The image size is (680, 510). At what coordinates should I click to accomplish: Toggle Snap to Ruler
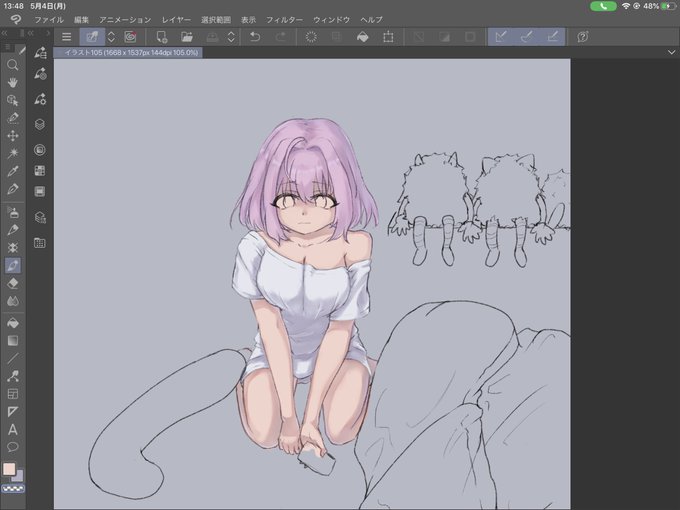(x=501, y=37)
